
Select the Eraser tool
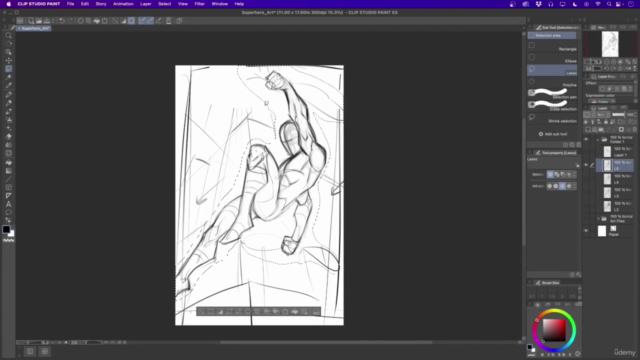pyautogui.click(x=9, y=136)
